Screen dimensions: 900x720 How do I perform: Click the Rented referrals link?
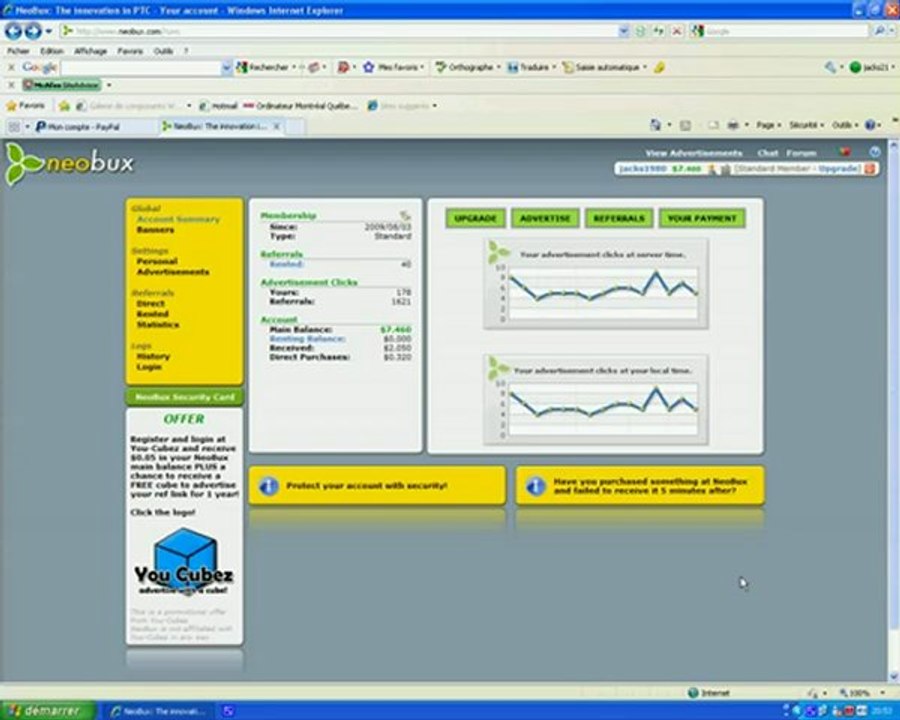pos(286,265)
